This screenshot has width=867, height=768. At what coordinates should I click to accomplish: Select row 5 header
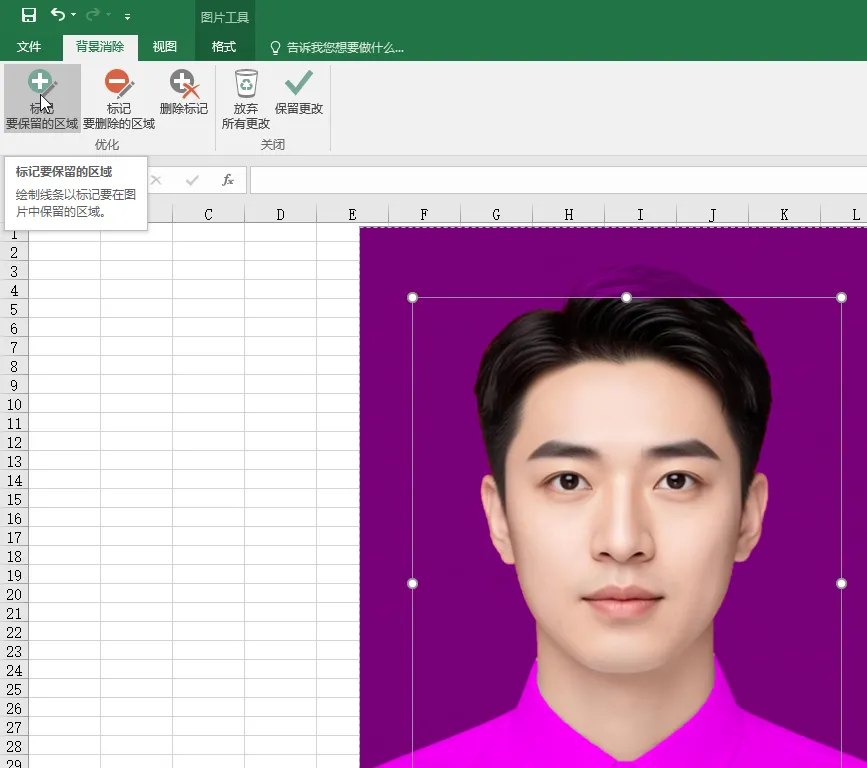[x=14, y=310]
